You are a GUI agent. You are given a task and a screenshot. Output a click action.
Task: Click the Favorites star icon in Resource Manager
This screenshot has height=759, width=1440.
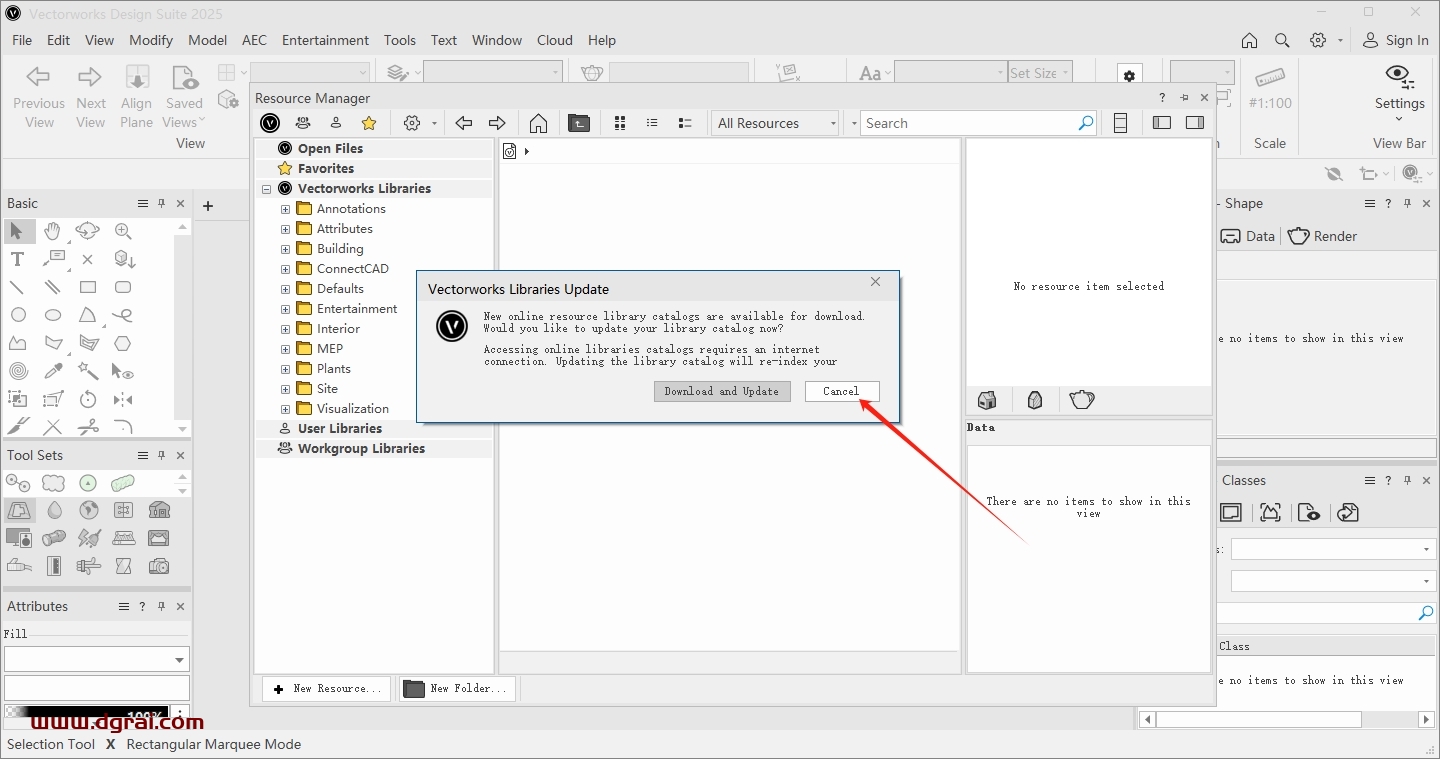369,123
